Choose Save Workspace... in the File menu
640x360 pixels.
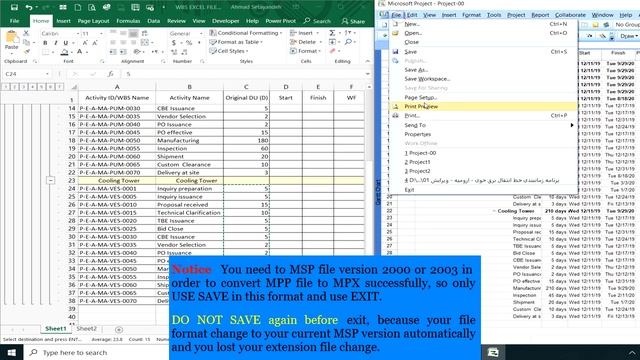coord(483,79)
